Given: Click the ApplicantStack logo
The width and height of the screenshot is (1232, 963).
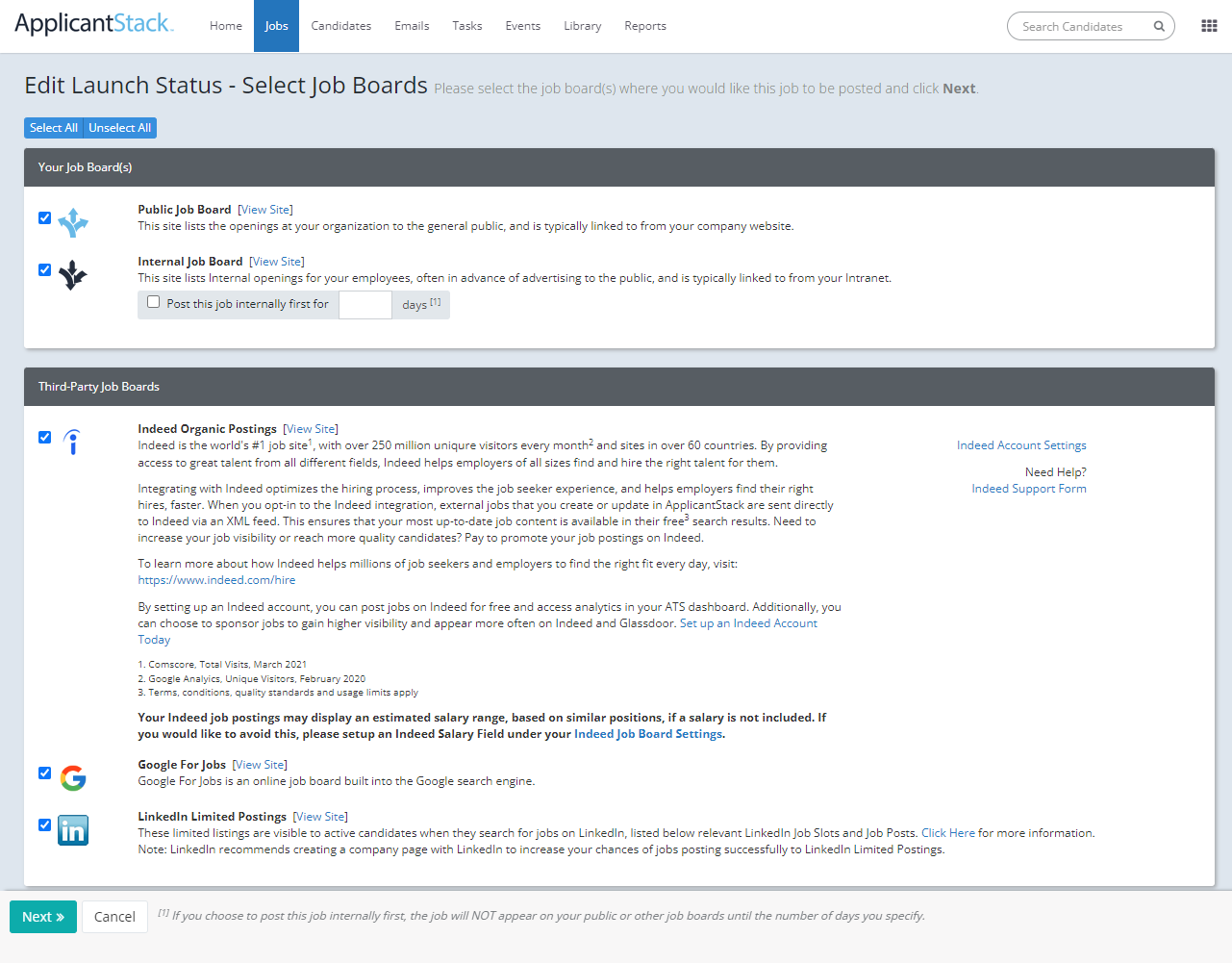Looking at the screenshot, I should click(x=92, y=25).
